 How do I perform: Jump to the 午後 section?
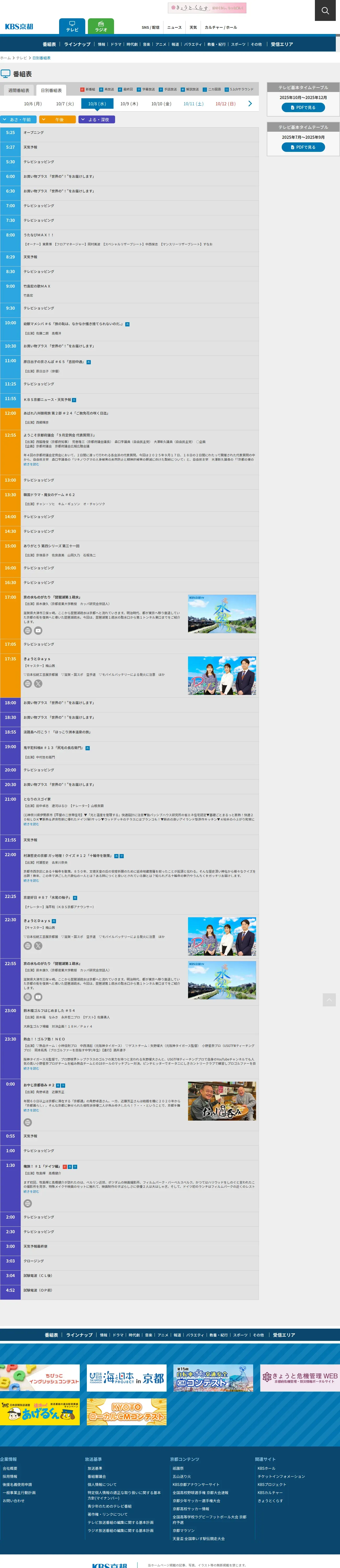pos(58,120)
